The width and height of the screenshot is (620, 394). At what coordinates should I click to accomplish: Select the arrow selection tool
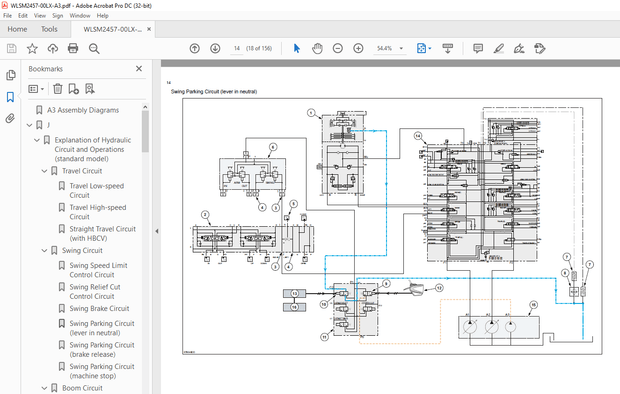[297, 48]
